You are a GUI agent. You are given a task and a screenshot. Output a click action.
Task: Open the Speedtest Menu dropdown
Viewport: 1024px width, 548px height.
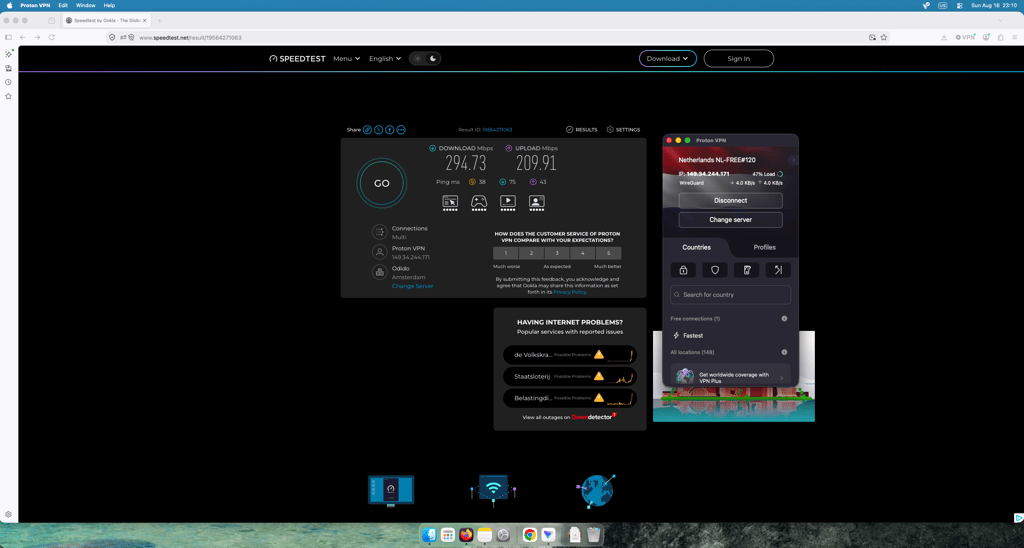click(x=346, y=59)
